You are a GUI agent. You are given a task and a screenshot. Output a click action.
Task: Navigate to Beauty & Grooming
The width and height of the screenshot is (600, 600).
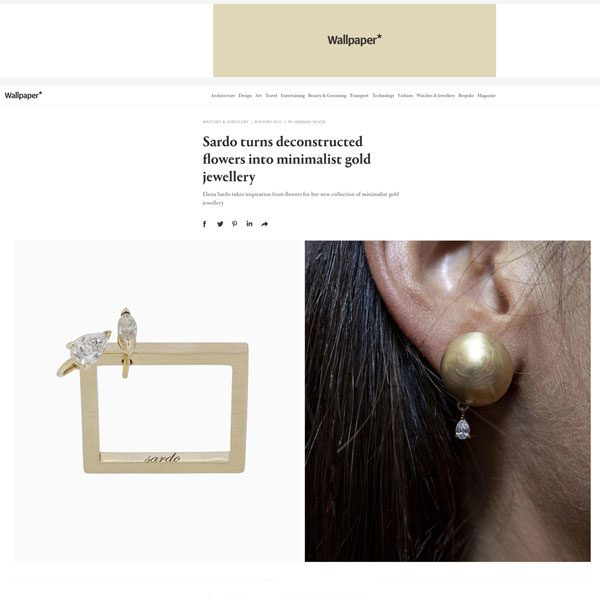tap(327, 96)
